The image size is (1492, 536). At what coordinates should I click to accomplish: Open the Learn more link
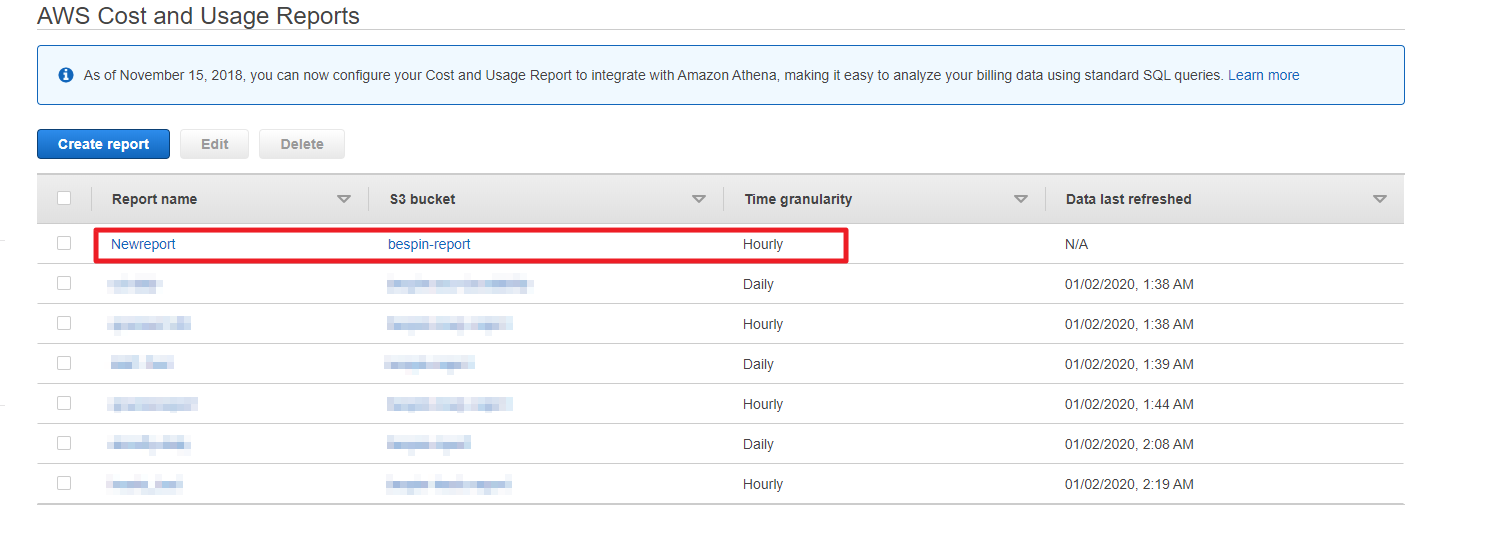pos(1263,75)
